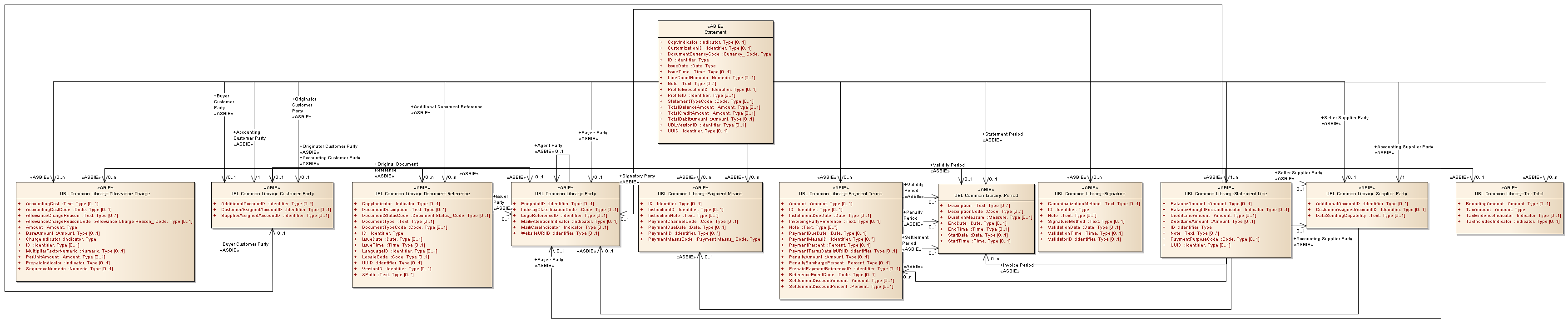The height and width of the screenshot is (323, 1568).
Task: Click the Payment Terms class title
Action: (840, 194)
